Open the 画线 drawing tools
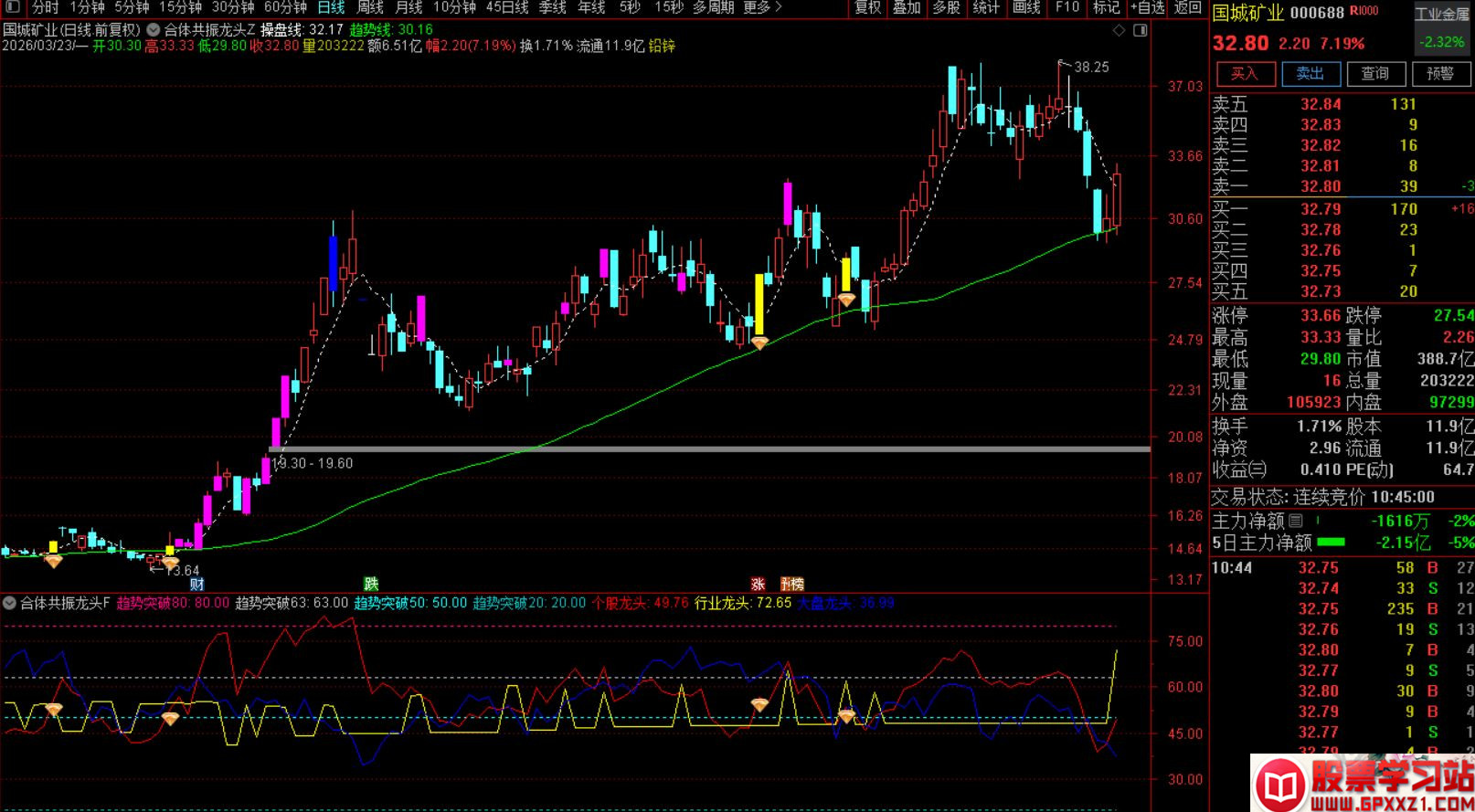This screenshot has width=1475, height=812. pyautogui.click(x=1026, y=7)
